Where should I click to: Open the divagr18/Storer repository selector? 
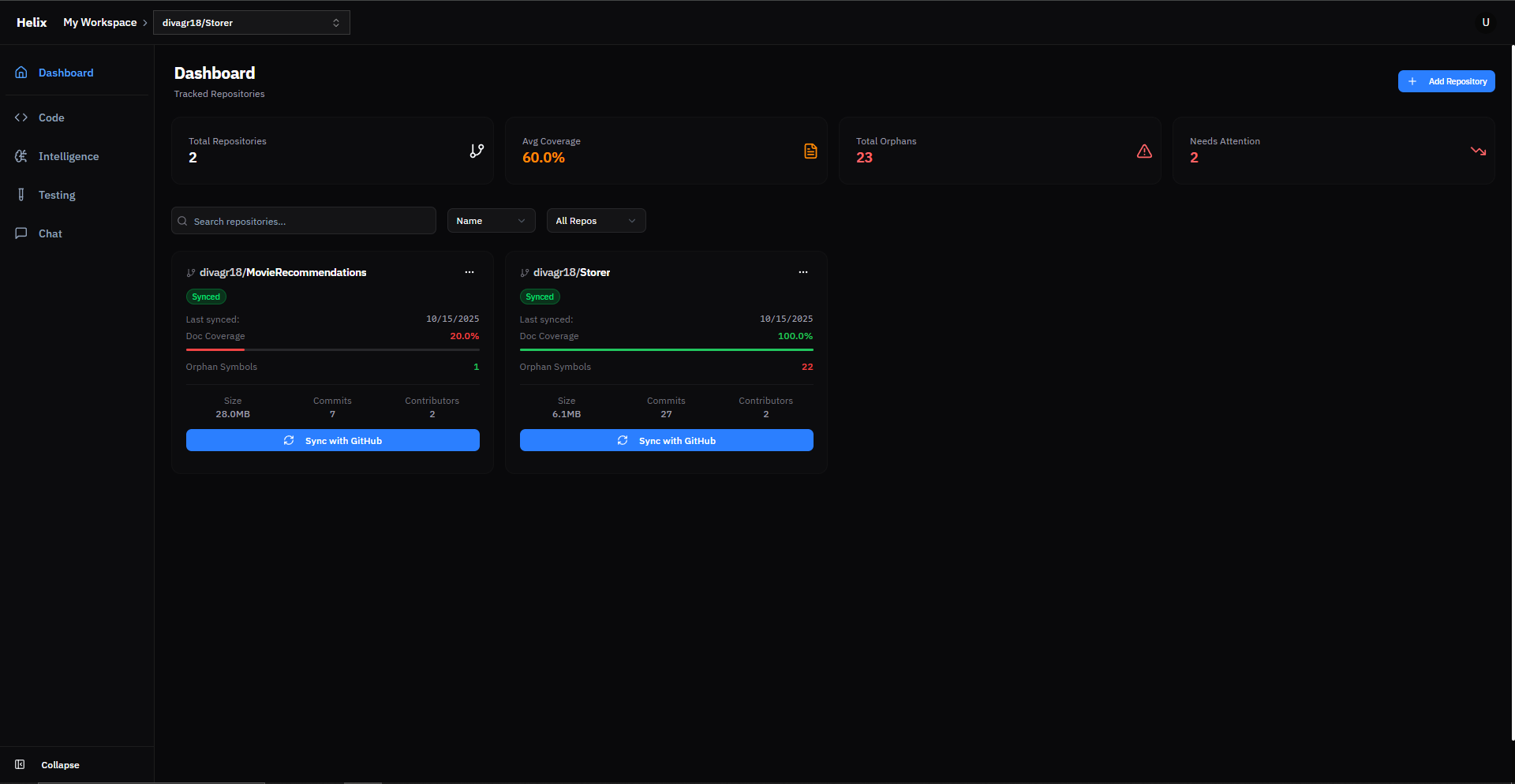(252, 23)
